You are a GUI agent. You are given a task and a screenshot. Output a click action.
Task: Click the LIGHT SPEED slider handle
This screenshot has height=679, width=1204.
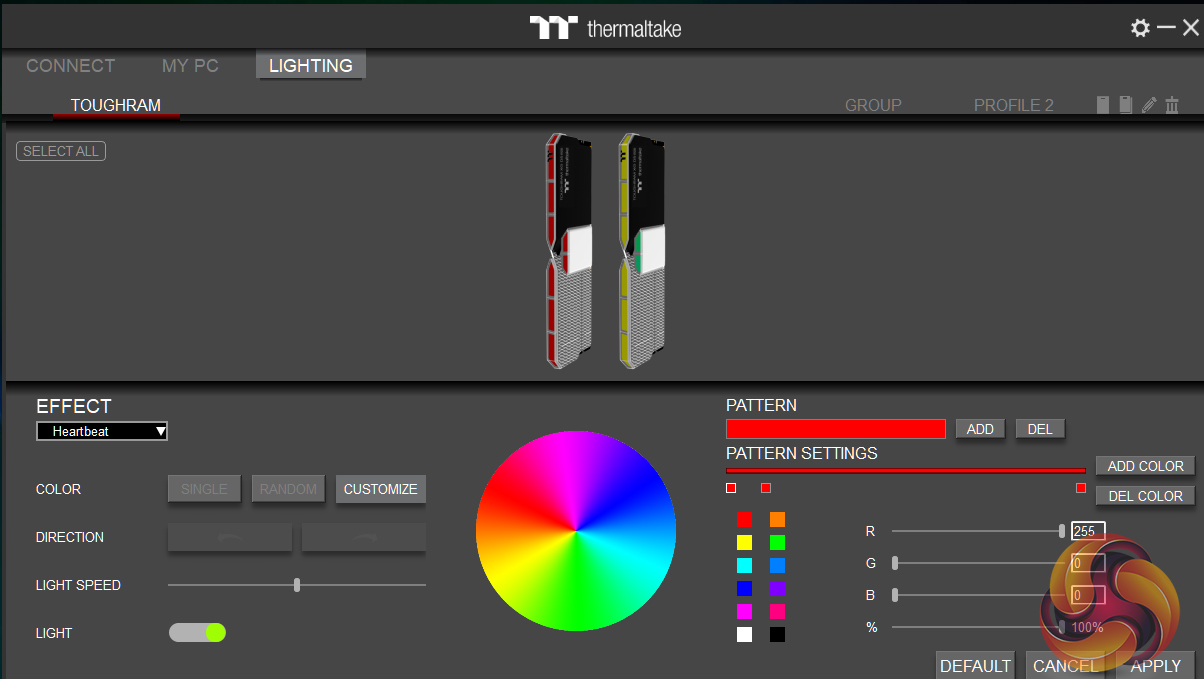[297, 585]
